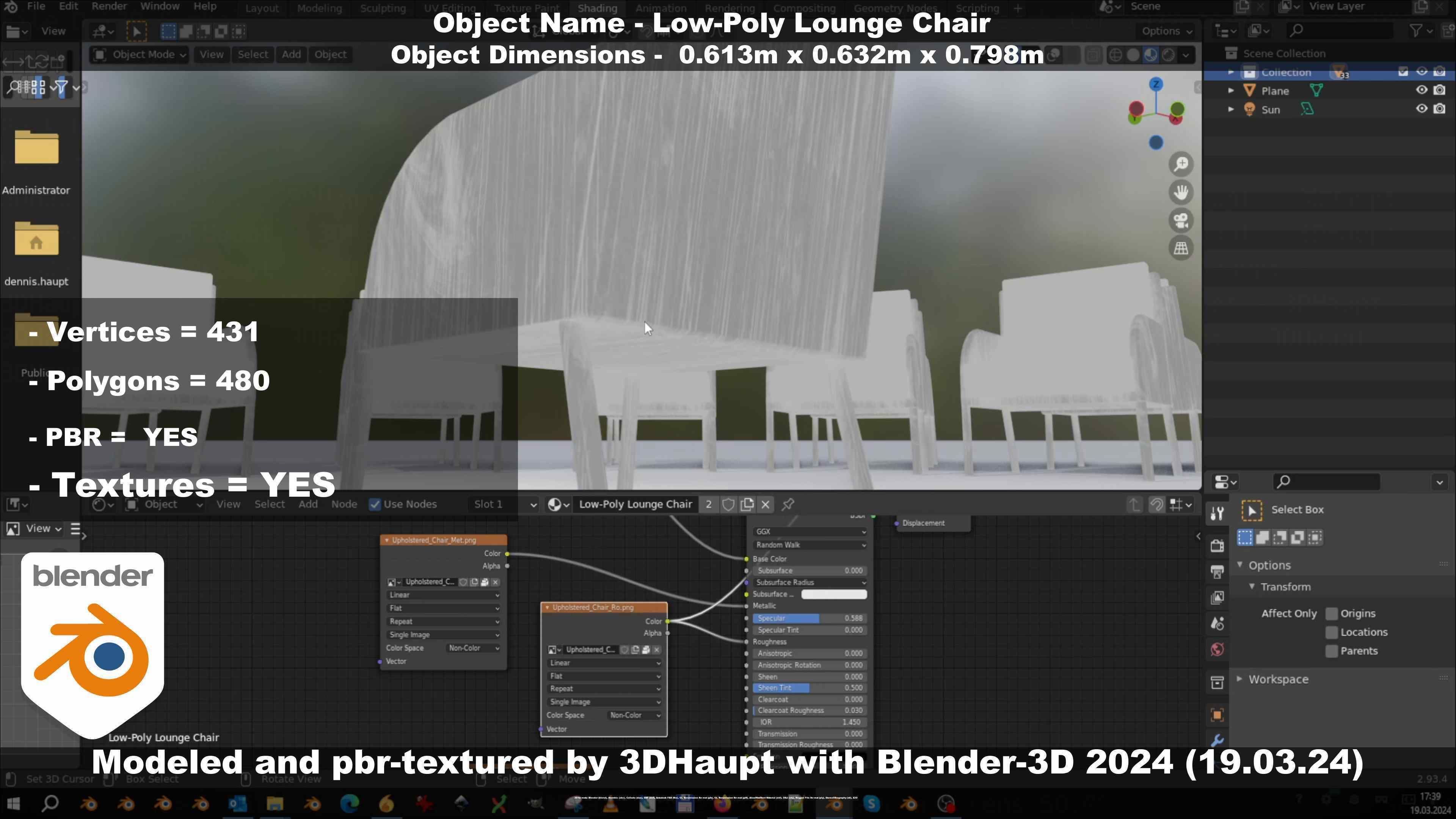This screenshot has width=1456, height=819.
Task: Click the viewport Select menu button
Action: pyautogui.click(x=253, y=55)
